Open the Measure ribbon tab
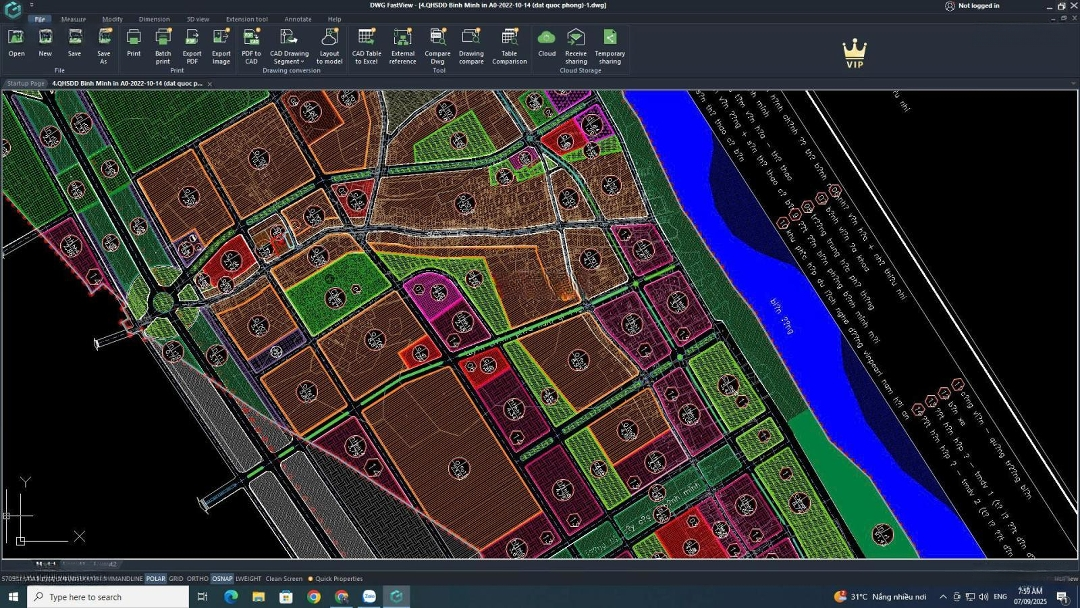The image size is (1080, 608). coord(73,19)
